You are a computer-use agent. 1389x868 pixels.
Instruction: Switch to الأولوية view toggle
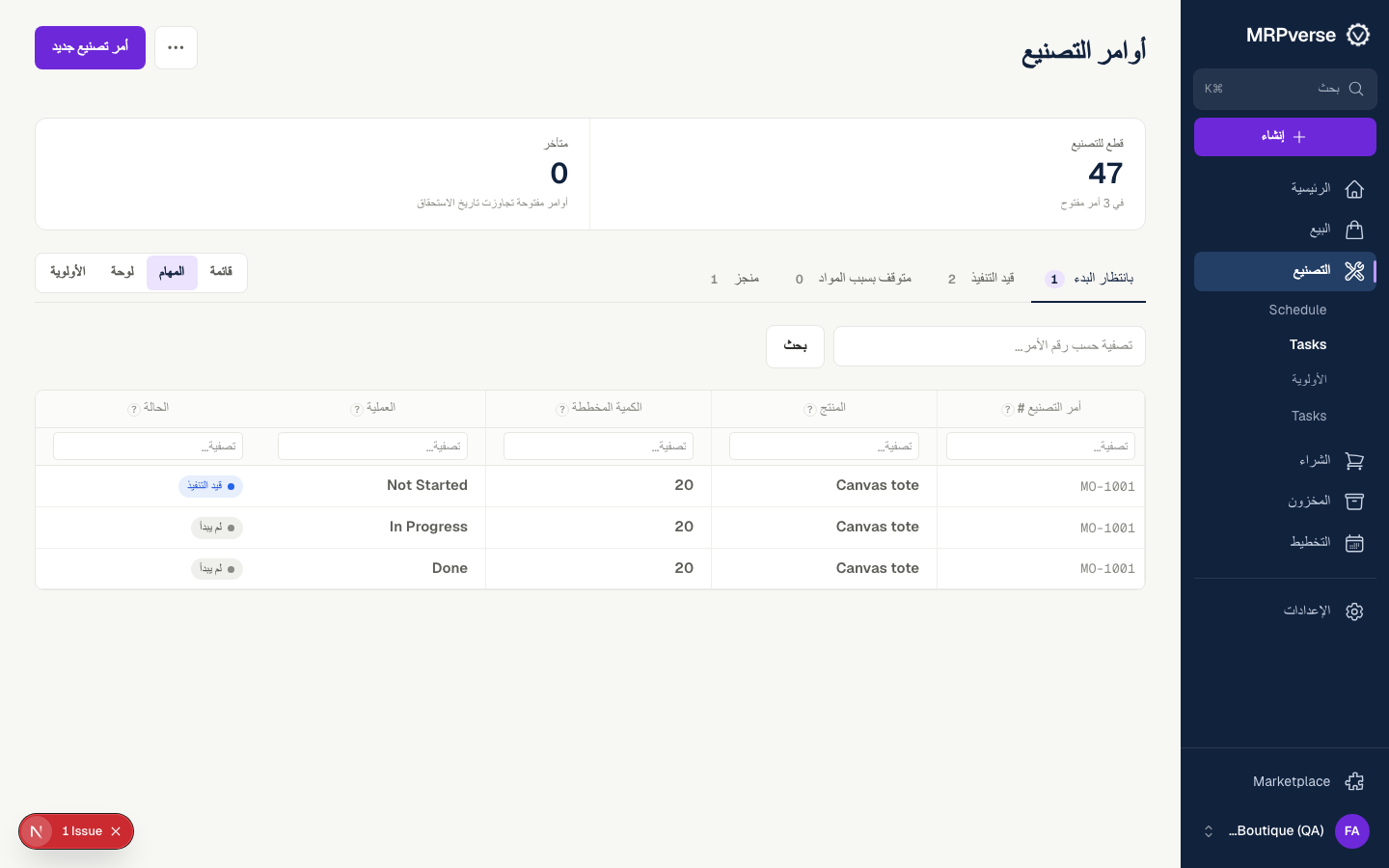68,272
